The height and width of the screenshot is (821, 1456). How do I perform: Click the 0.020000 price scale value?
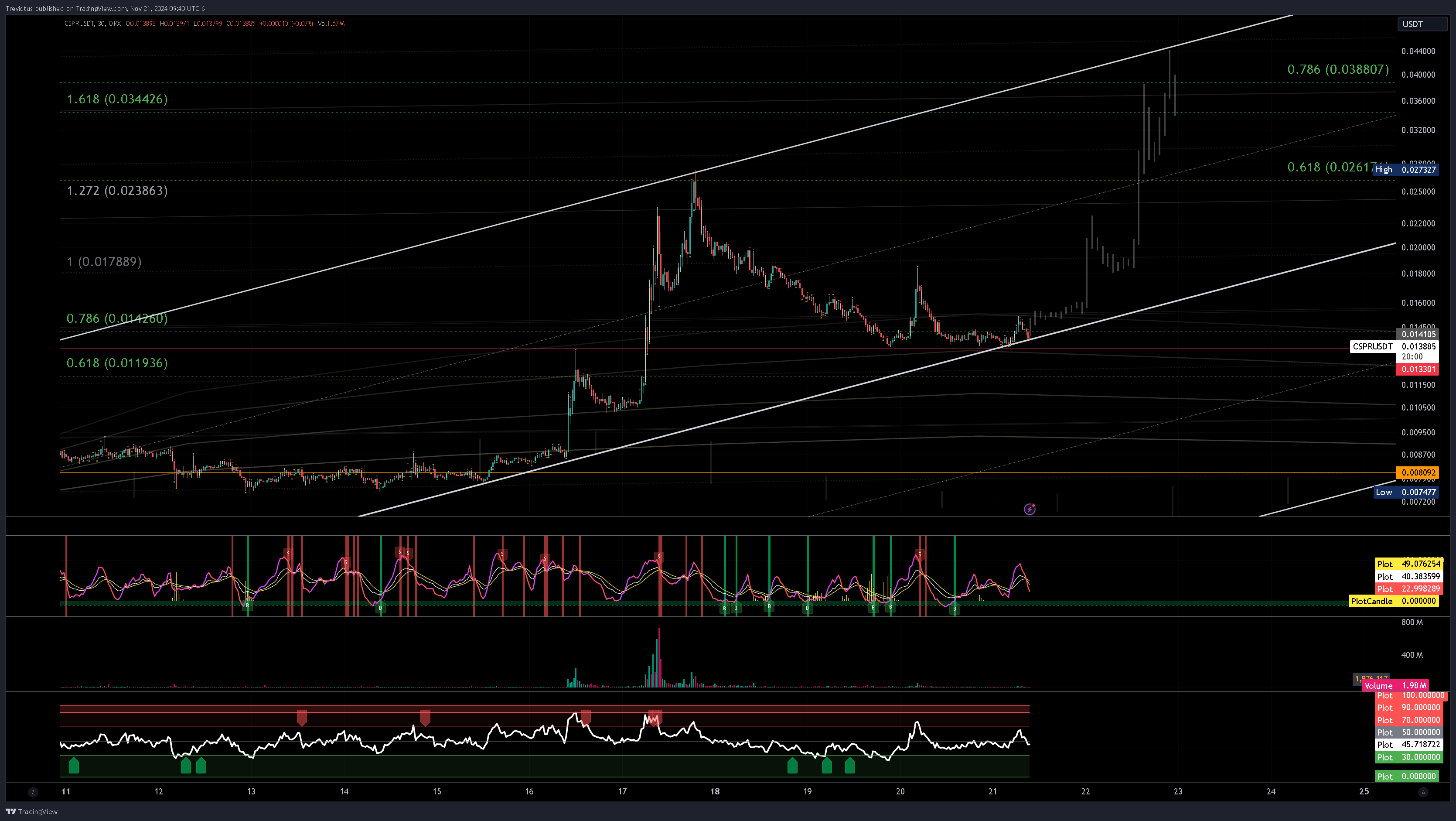tap(1418, 248)
